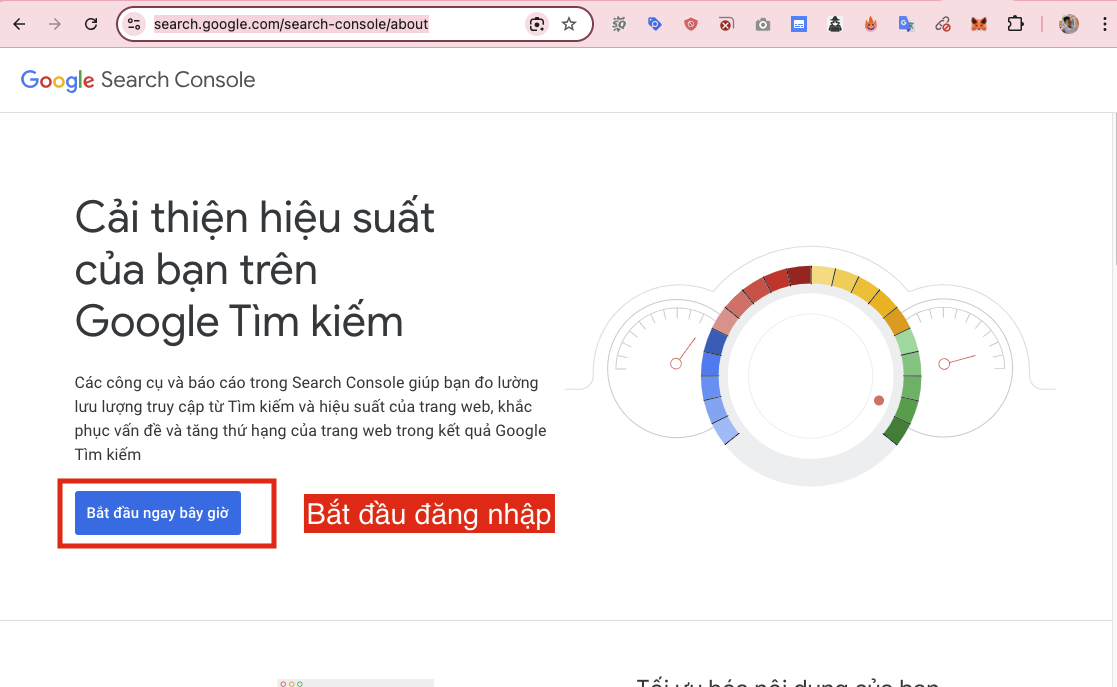Open the blocked link checker extension

[942, 24]
